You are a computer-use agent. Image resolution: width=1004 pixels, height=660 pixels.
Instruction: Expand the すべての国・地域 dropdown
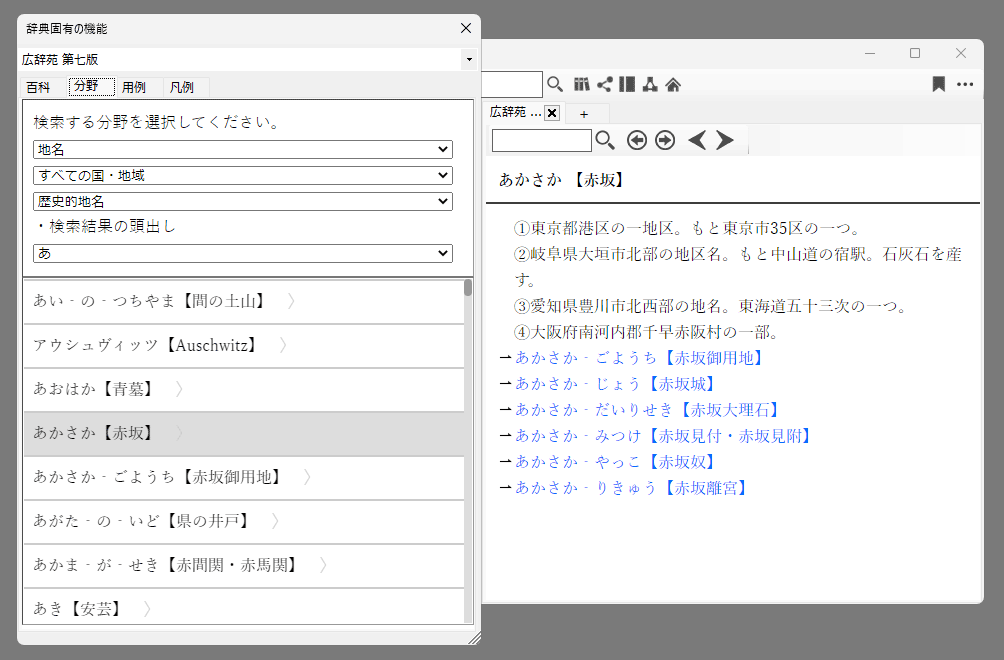243,175
